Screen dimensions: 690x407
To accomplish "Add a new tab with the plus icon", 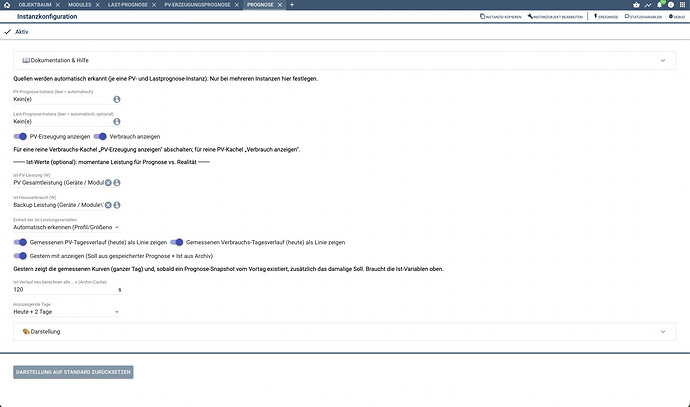I will coord(292,5).
